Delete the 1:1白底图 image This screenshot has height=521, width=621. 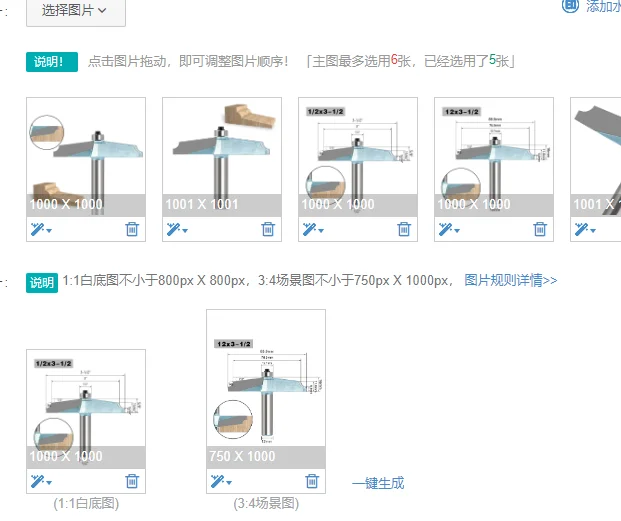[x=132, y=481]
